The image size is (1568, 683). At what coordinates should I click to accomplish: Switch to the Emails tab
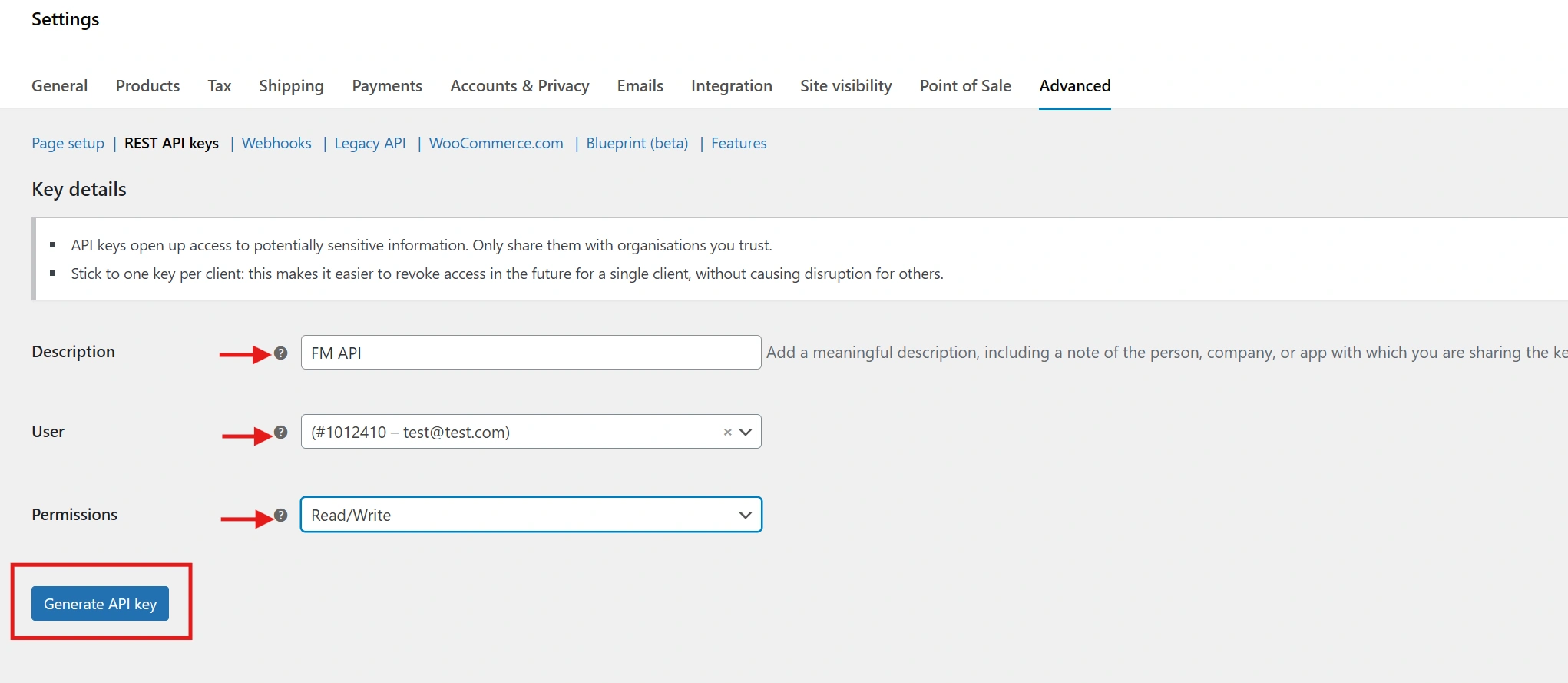pos(640,86)
